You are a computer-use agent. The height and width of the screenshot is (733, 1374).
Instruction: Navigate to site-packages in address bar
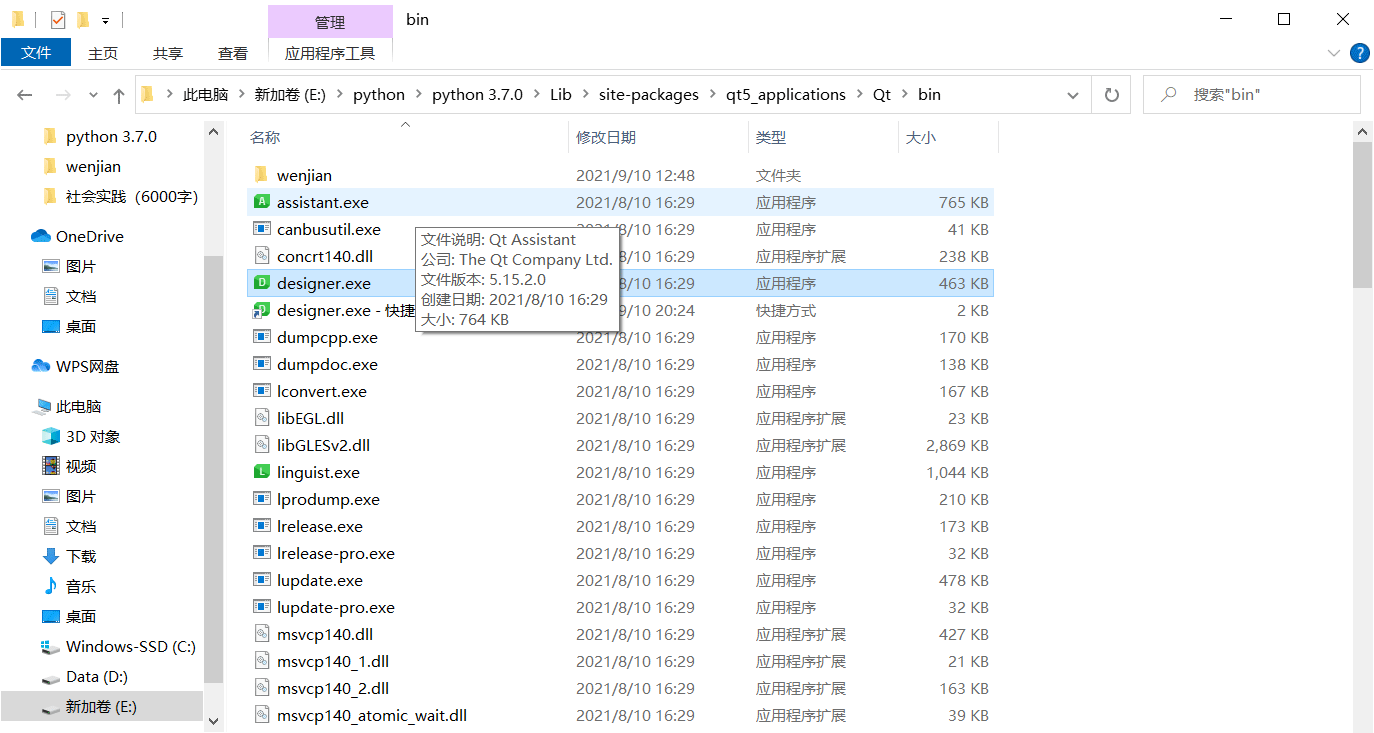(x=649, y=95)
